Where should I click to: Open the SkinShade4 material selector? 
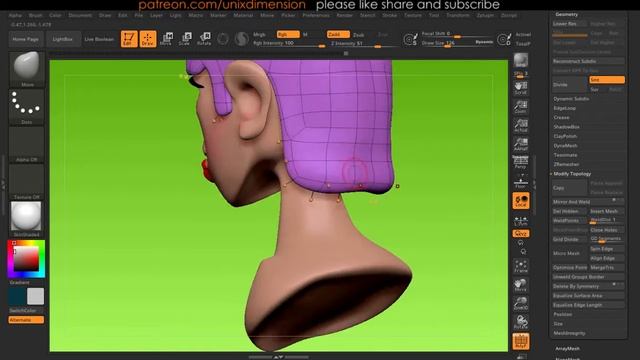27,219
